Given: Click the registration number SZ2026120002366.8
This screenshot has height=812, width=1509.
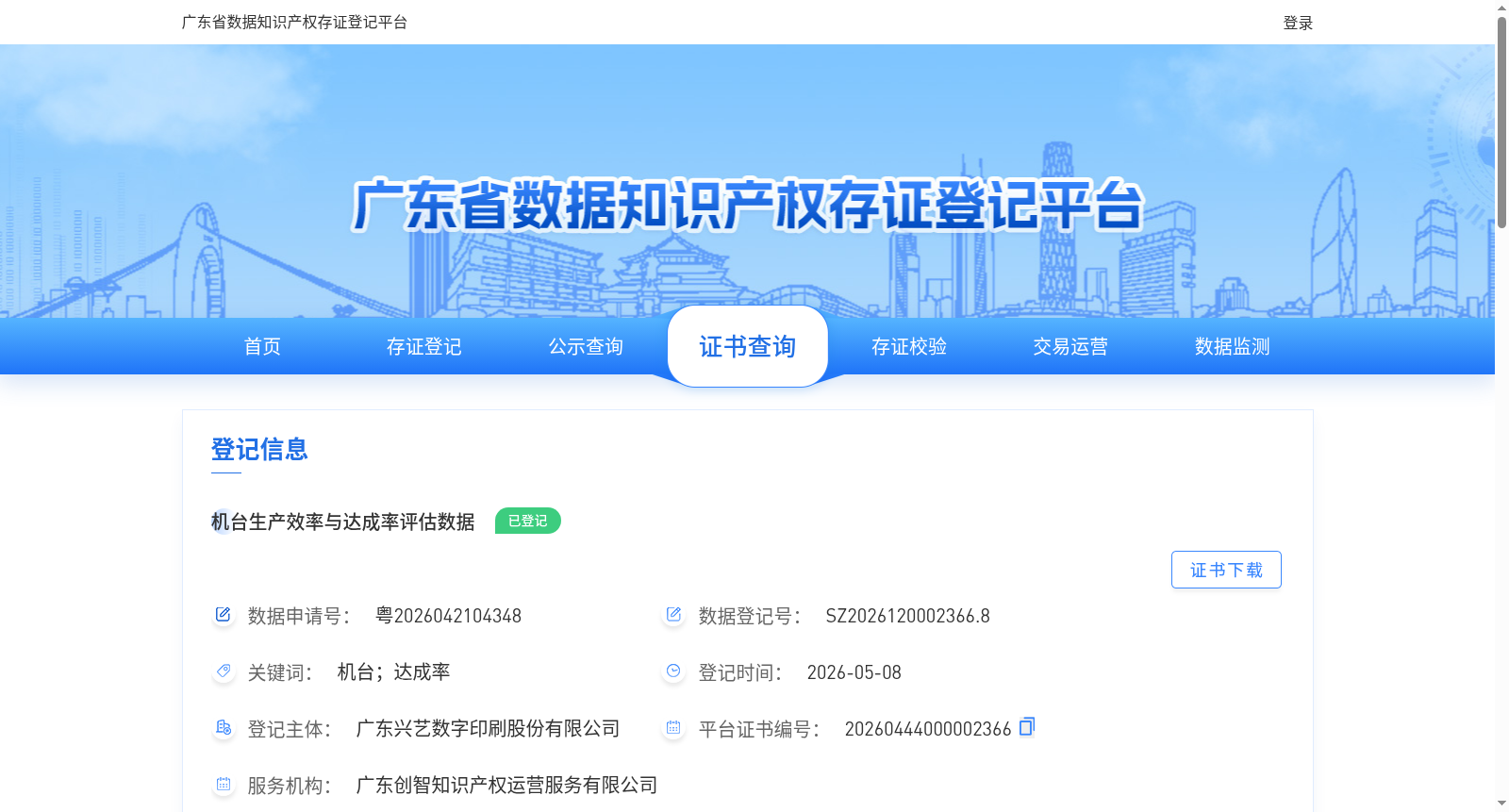Looking at the screenshot, I should [908, 616].
